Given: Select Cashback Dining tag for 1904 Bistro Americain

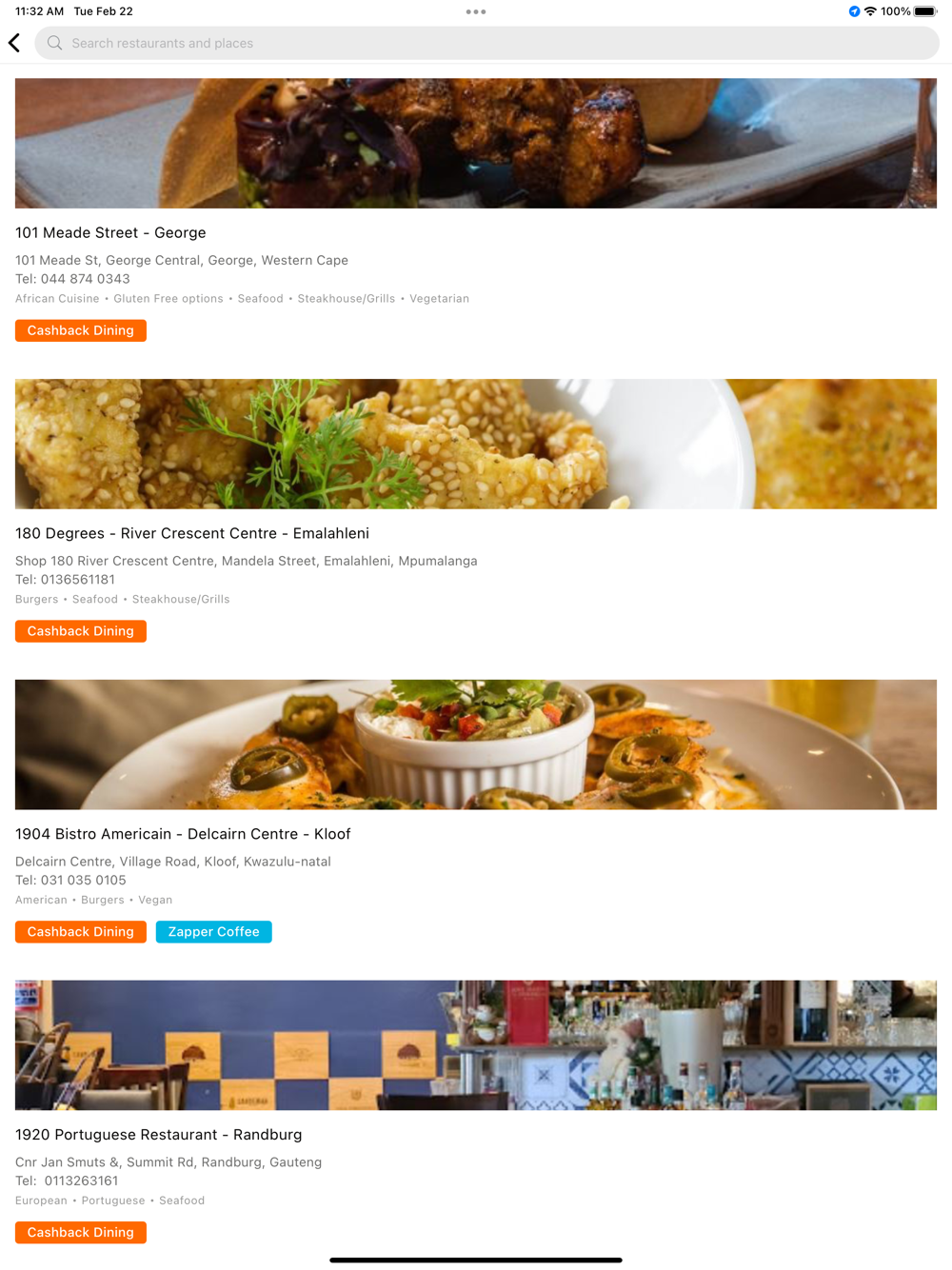Looking at the screenshot, I should [81, 932].
